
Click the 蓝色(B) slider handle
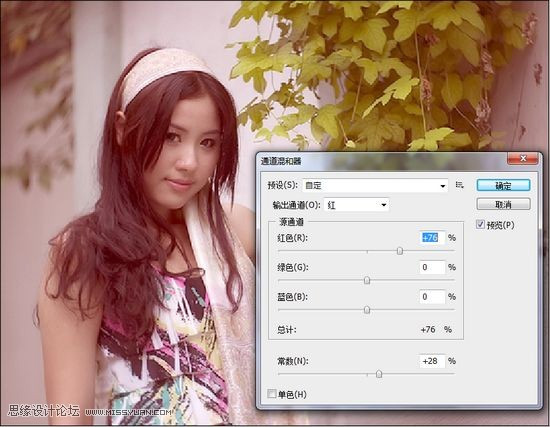coord(367,310)
